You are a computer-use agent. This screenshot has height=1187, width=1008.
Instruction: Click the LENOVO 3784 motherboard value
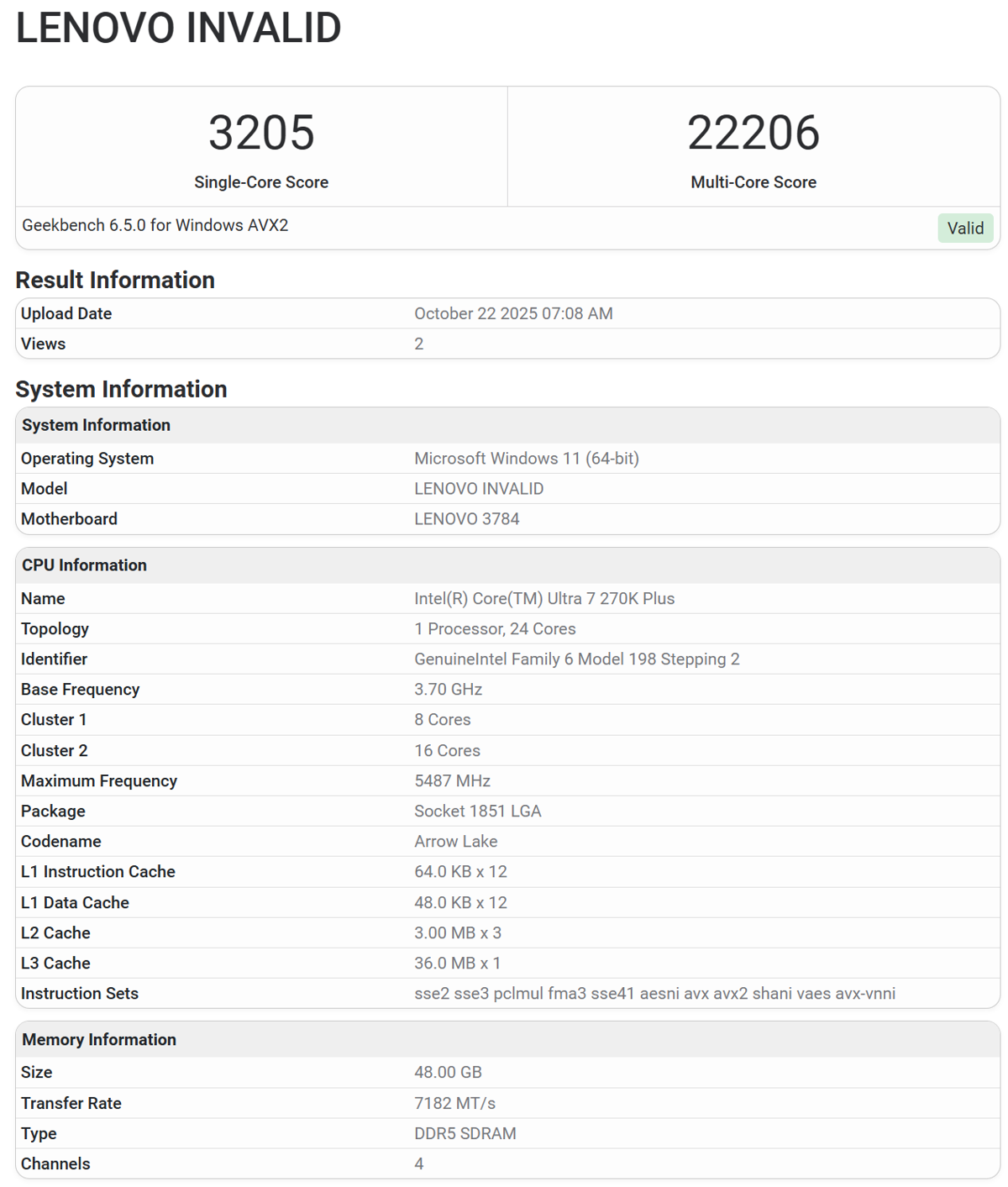point(466,519)
